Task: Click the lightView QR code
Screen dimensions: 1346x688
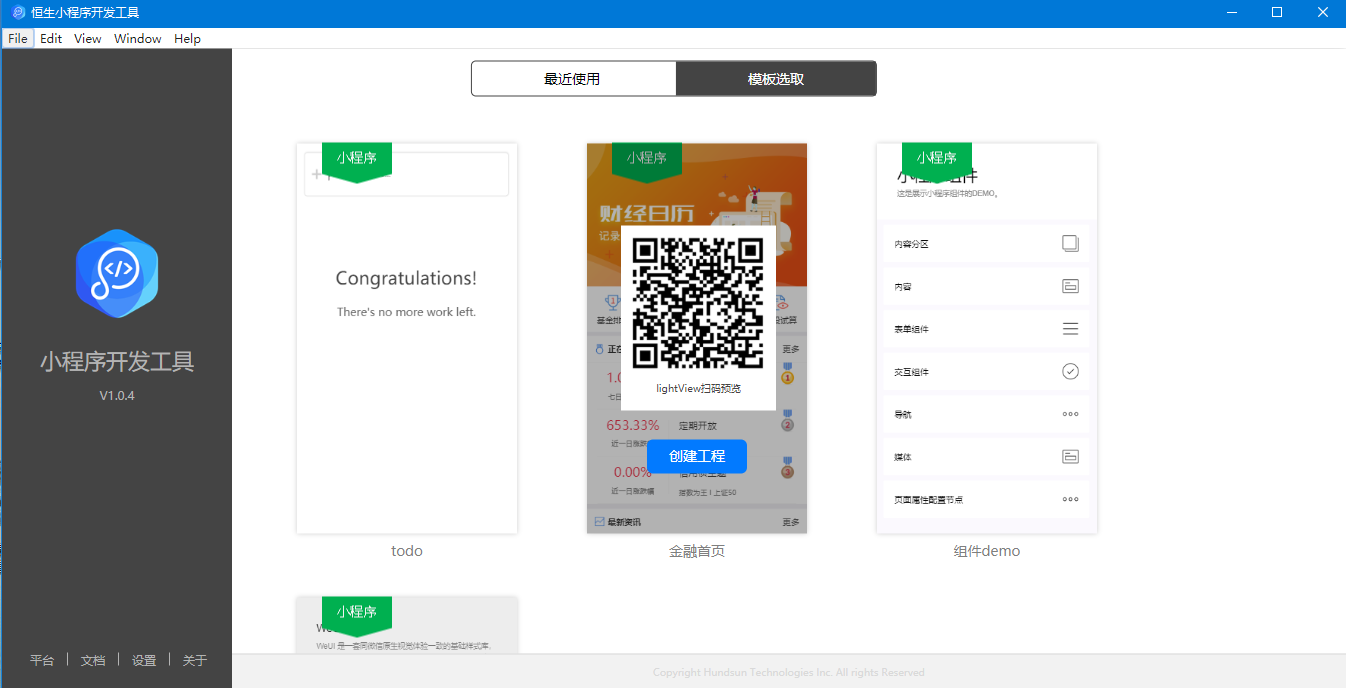Action: click(x=698, y=303)
